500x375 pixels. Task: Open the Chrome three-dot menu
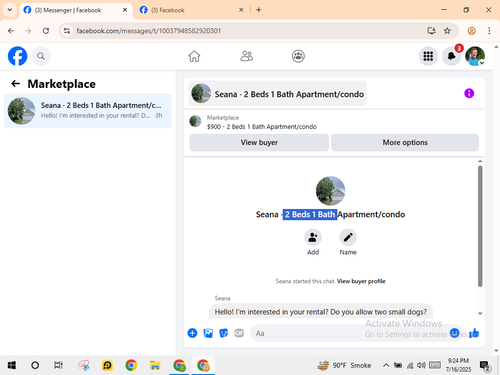(489, 31)
